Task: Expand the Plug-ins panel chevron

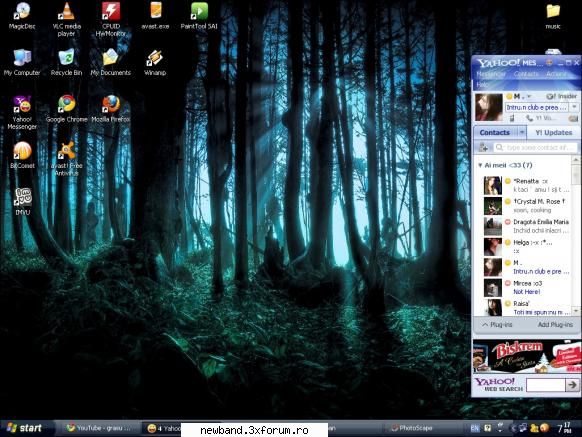Action: click(x=485, y=325)
